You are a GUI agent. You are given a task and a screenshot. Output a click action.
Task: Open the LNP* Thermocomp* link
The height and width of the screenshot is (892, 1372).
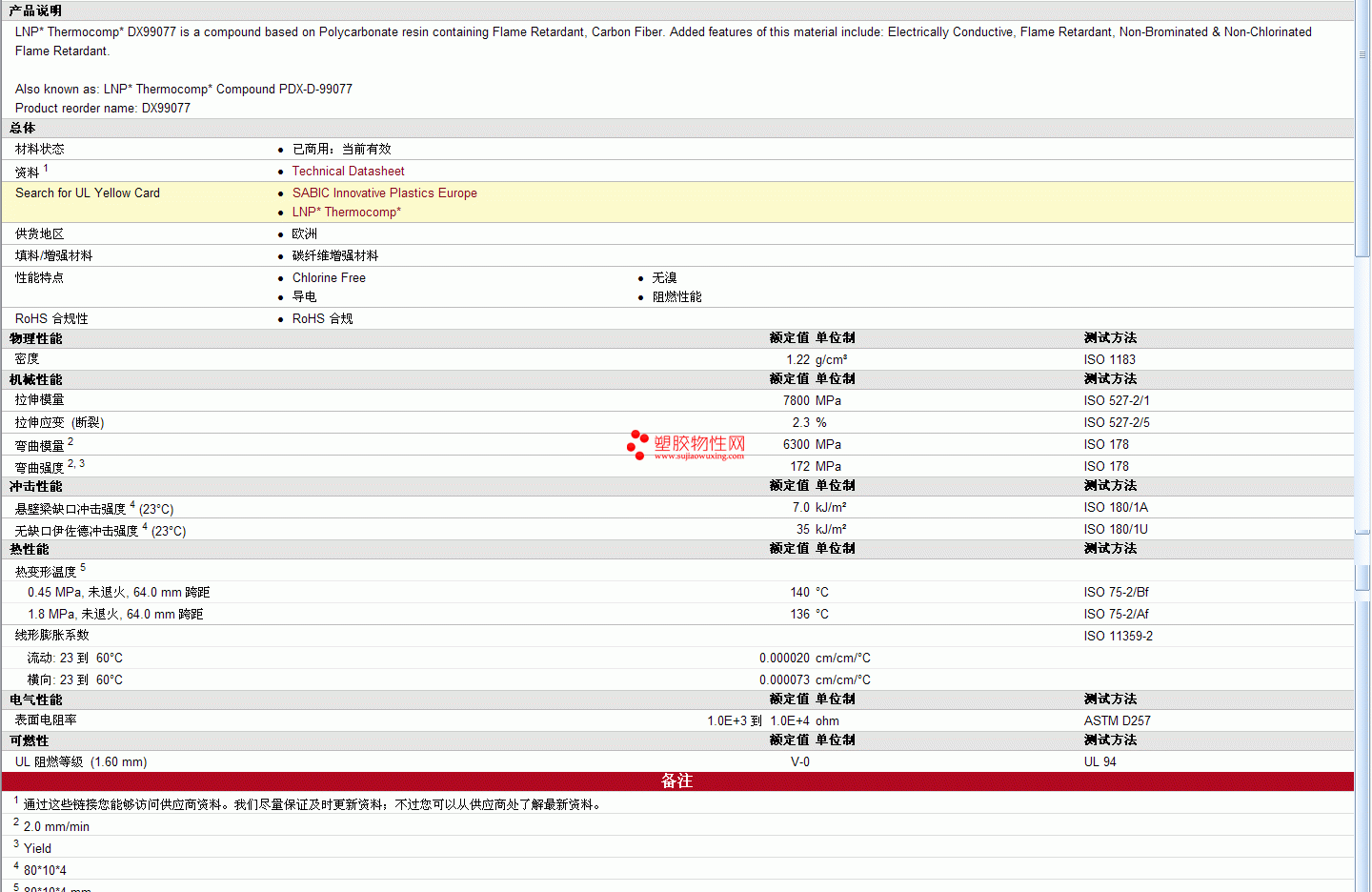(346, 213)
